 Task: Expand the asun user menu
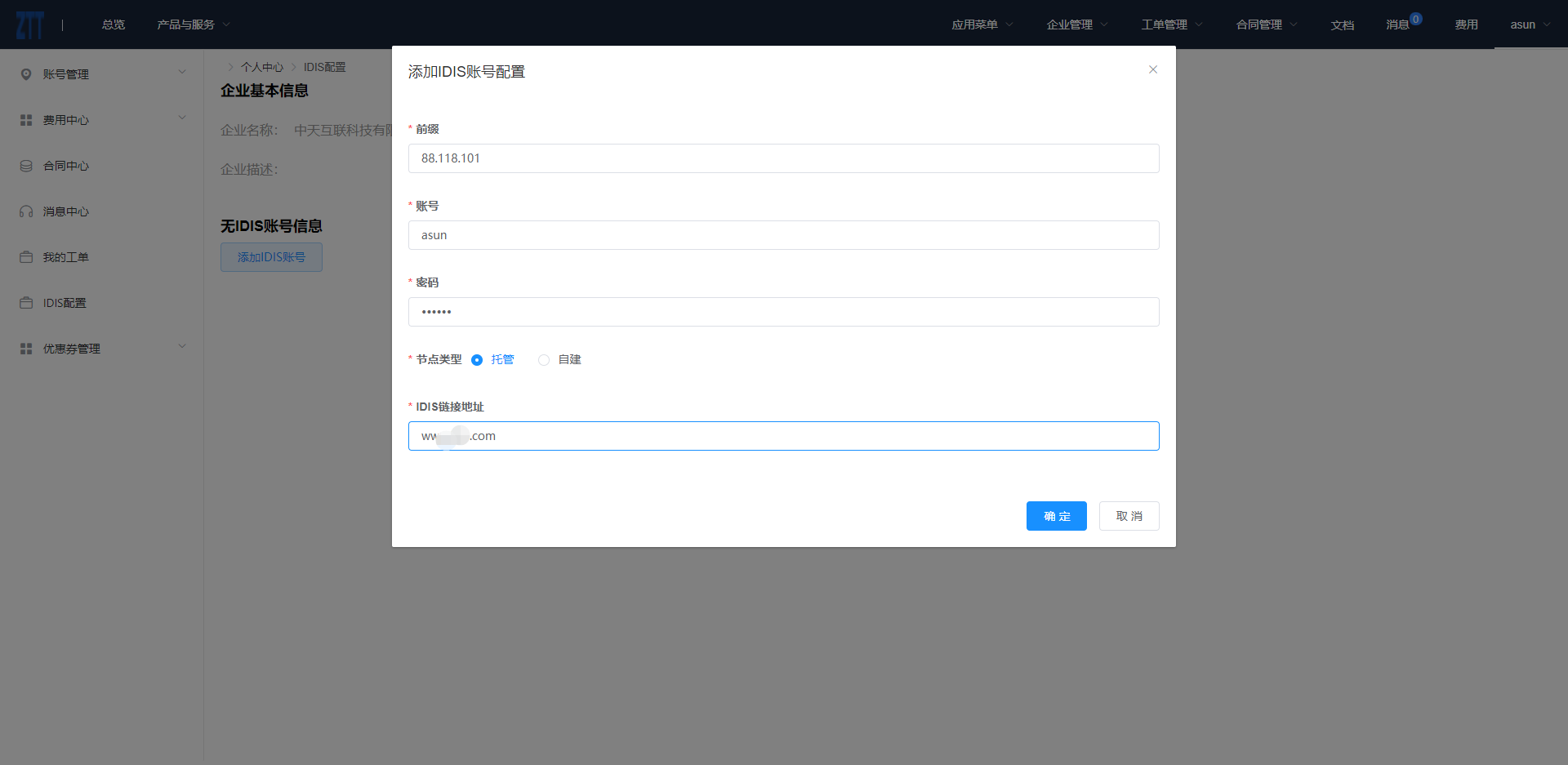1530,24
